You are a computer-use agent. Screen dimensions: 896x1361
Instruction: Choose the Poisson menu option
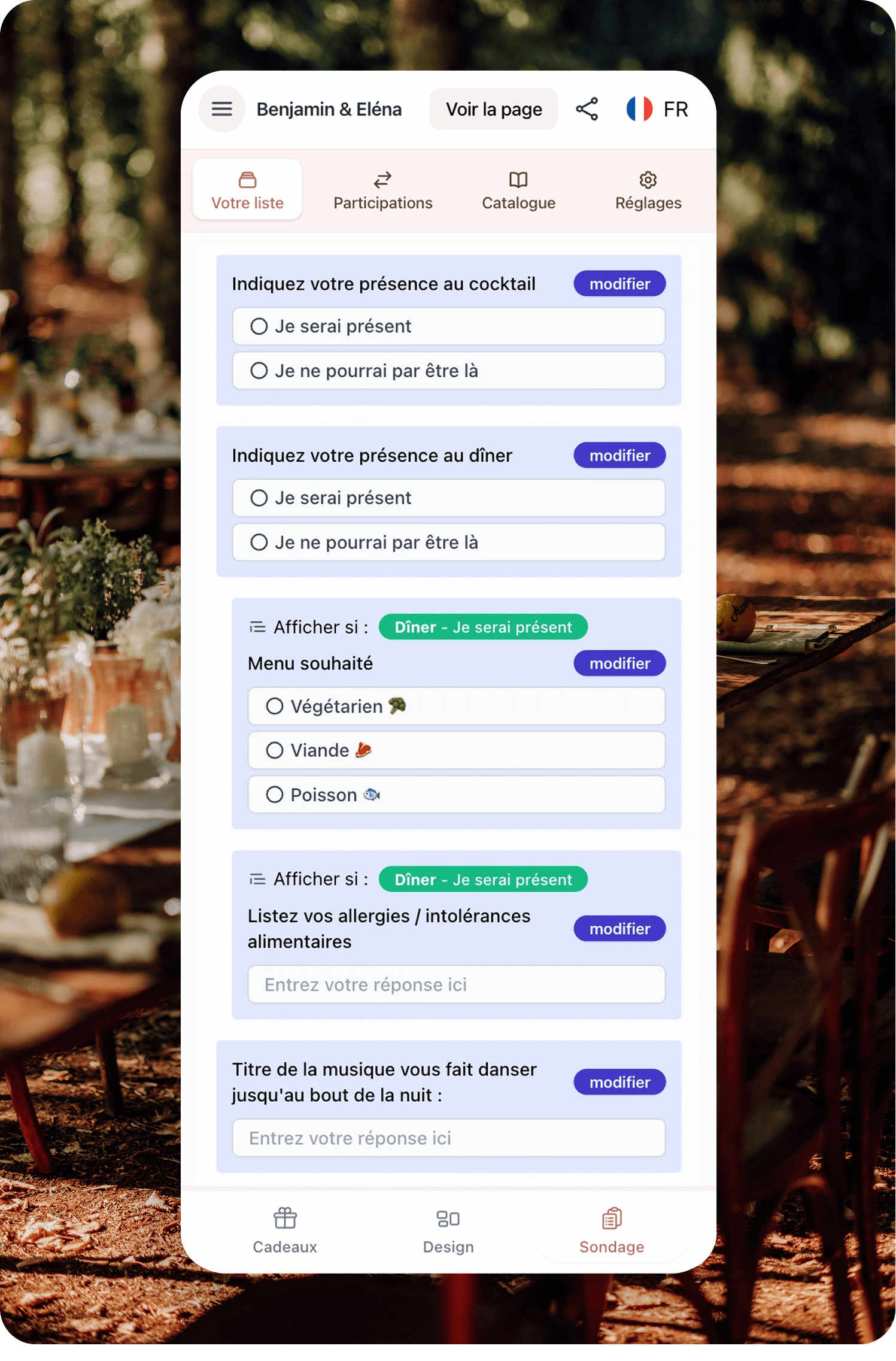456,795
